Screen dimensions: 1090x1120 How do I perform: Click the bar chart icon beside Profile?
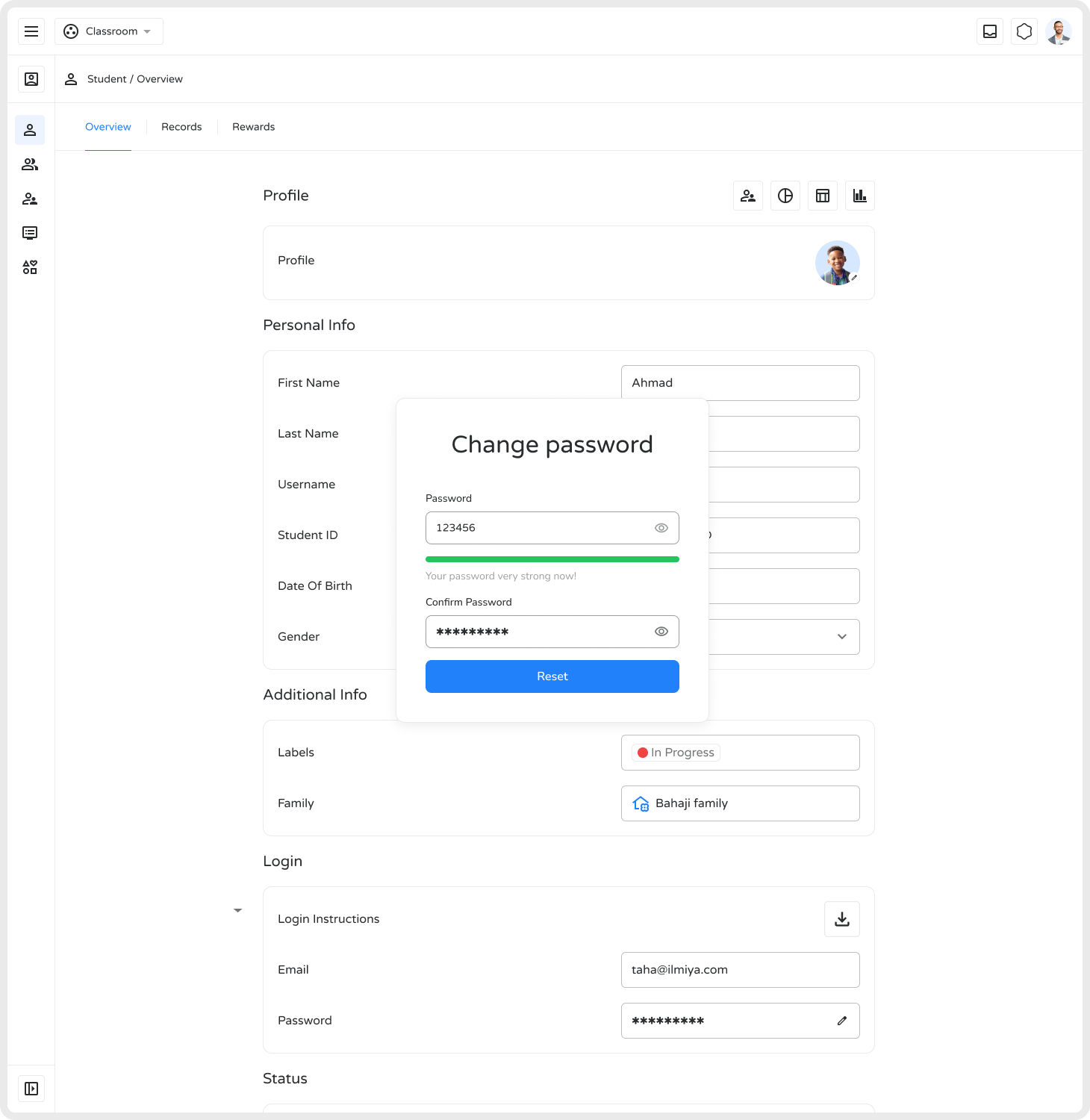(860, 196)
